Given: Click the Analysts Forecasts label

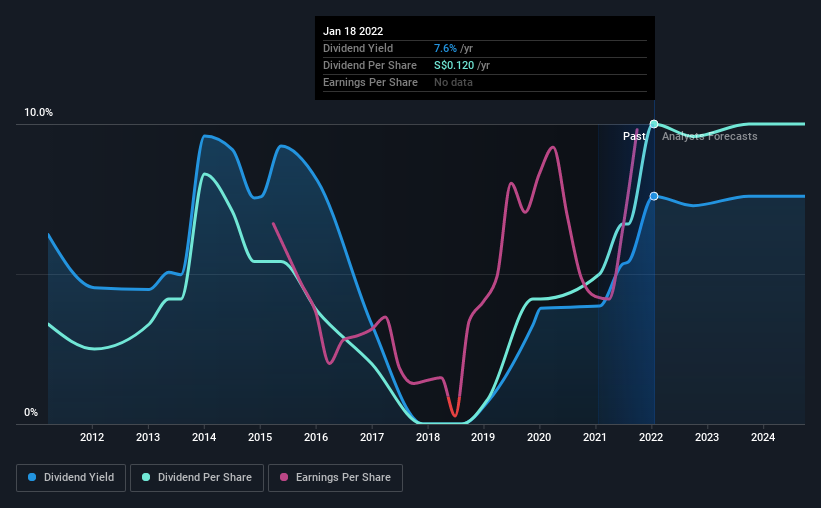Looking at the screenshot, I should coord(709,136).
